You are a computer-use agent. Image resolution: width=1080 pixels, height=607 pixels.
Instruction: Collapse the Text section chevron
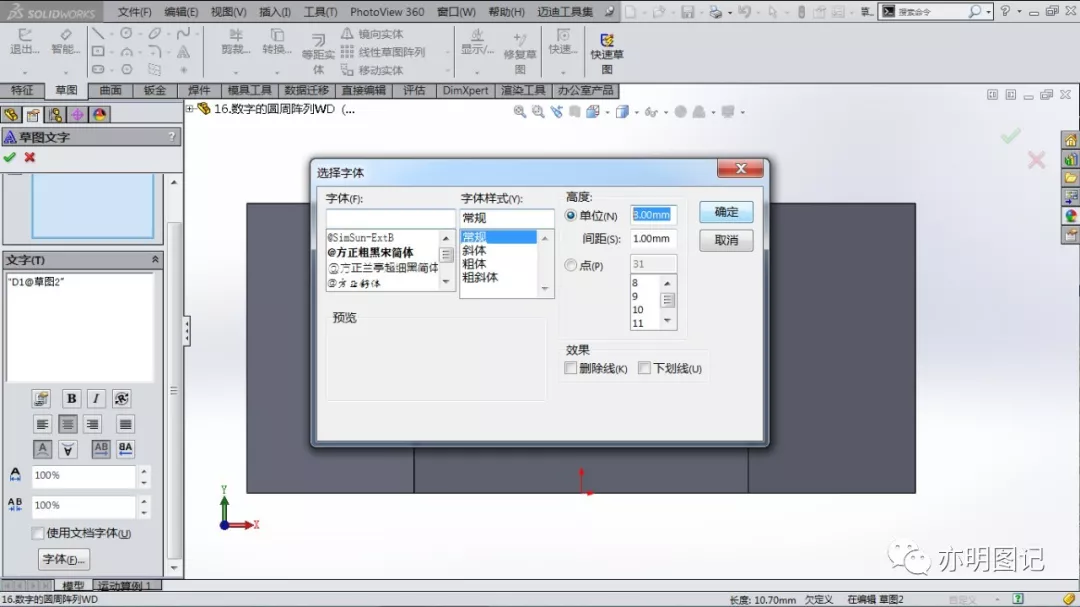(155, 260)
